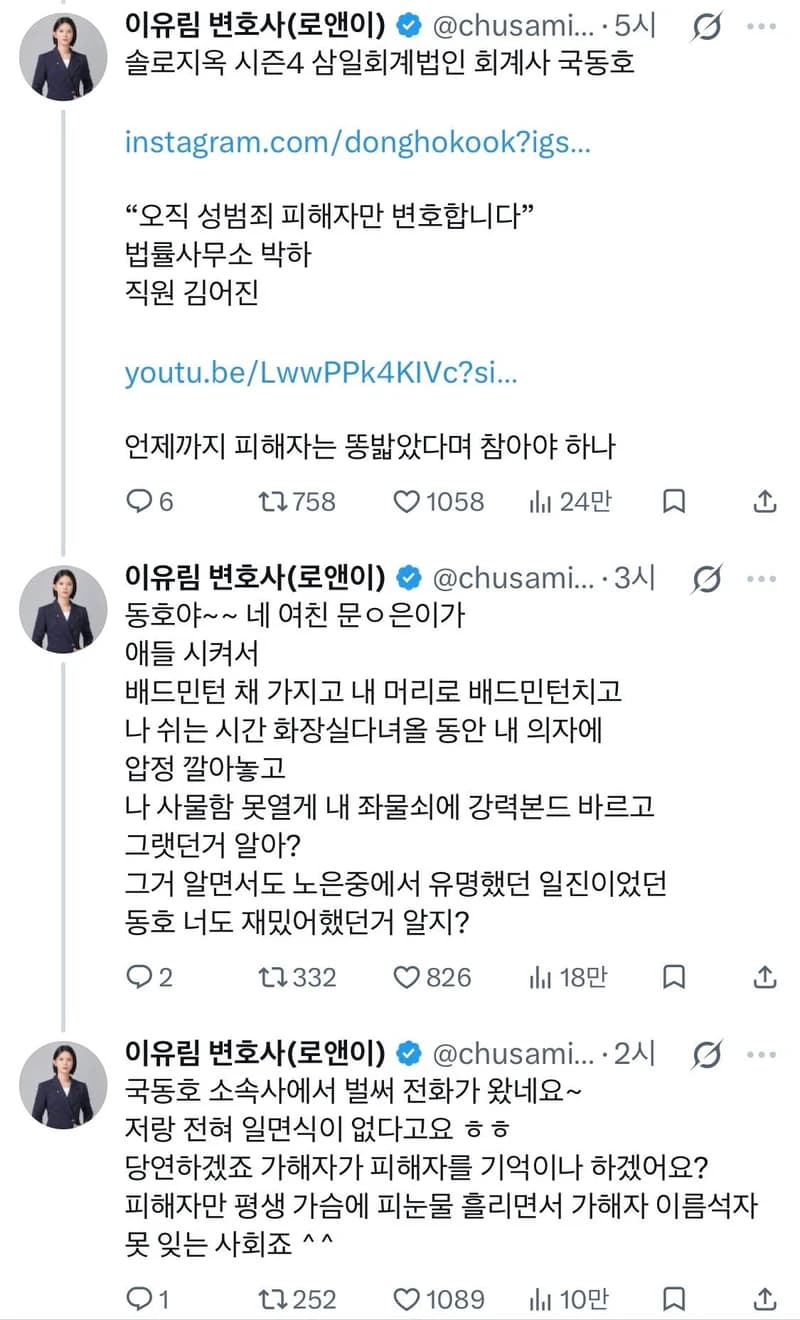Screen dimensions: 800x1320
Task: Share the second tweet
Action: tap(765, 976)
